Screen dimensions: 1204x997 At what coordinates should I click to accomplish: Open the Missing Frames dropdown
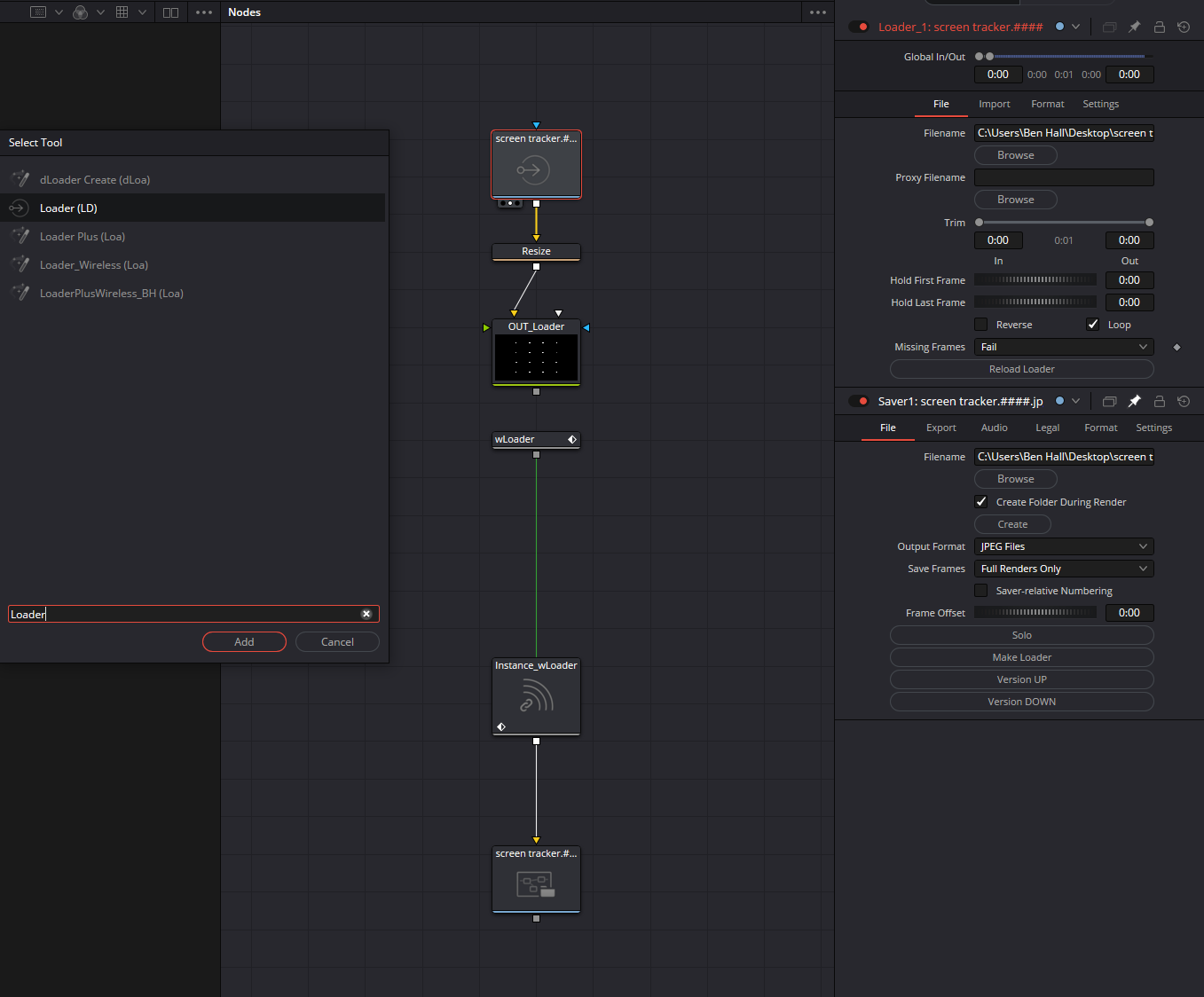click(x=1064, y=348)
